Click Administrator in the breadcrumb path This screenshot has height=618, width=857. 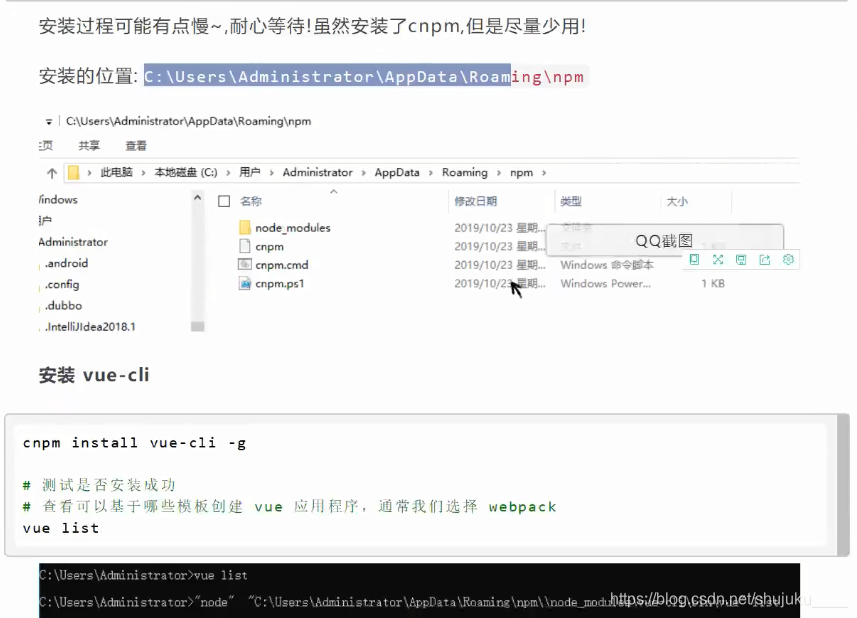tap(317, 172)
